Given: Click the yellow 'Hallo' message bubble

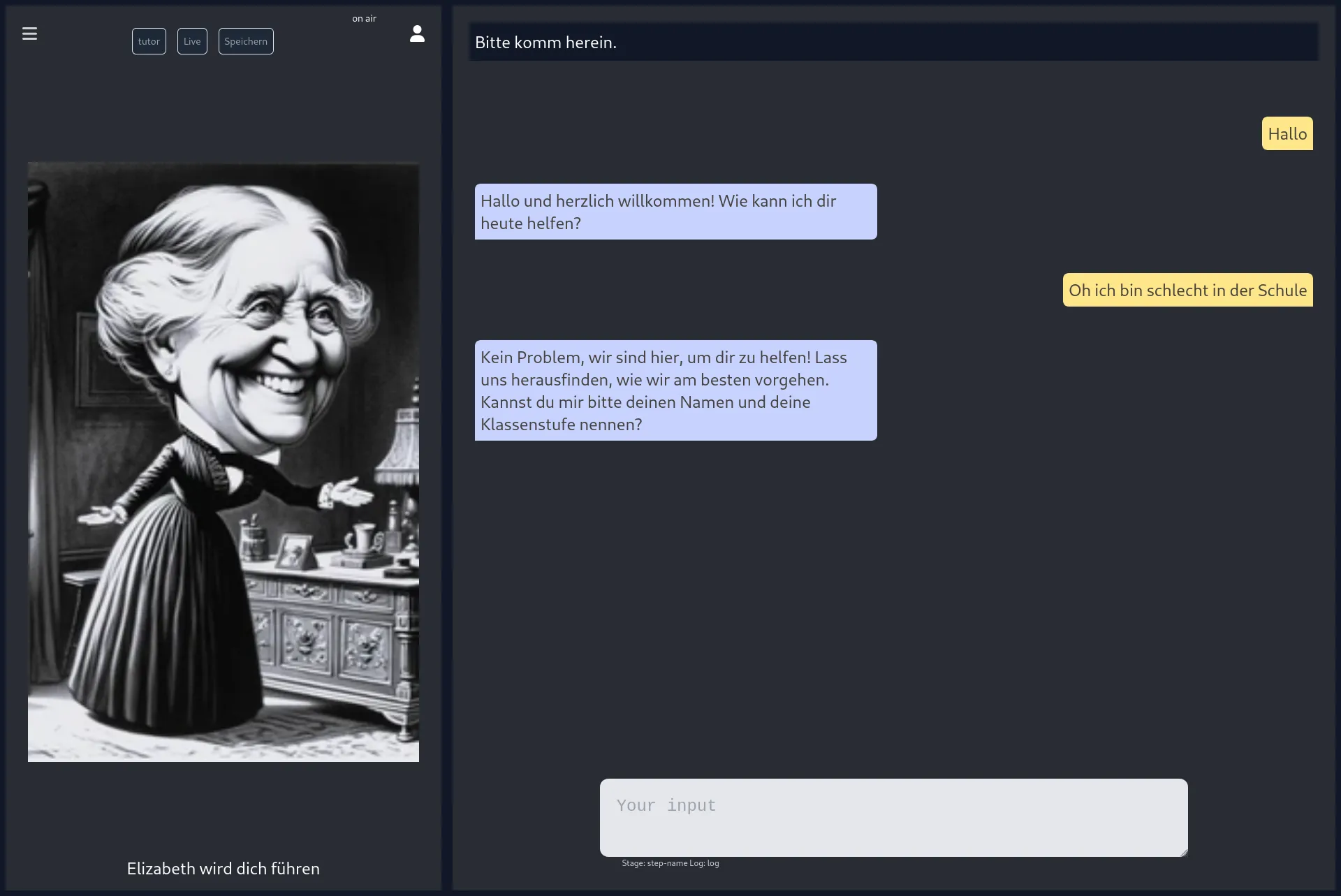Looking at the screenshot, I should 1287,133.
